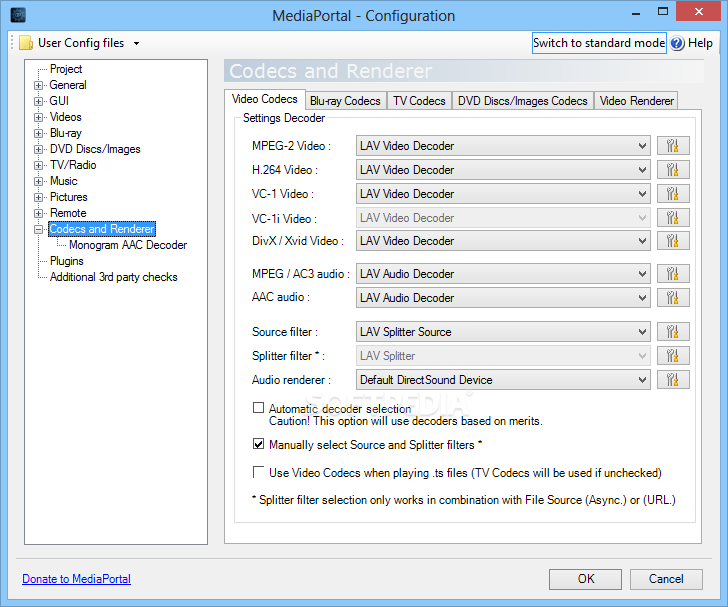Expand the GUI tree node
This screenshot has height=607, width=728.
click(x=39, y=101)
